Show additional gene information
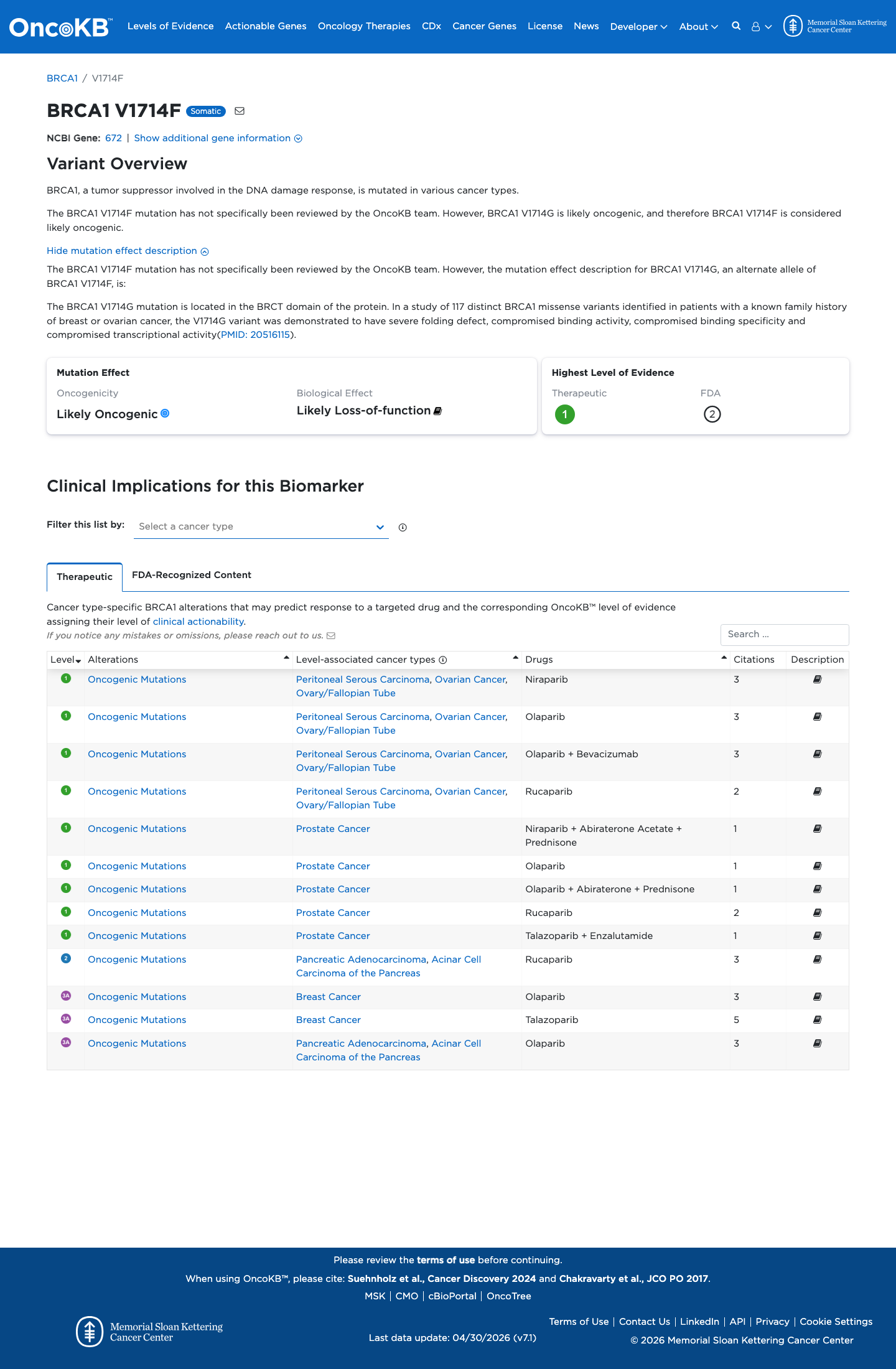This screenshot has width=896, height=1369. pyautogui.click(x=218, y=138)
